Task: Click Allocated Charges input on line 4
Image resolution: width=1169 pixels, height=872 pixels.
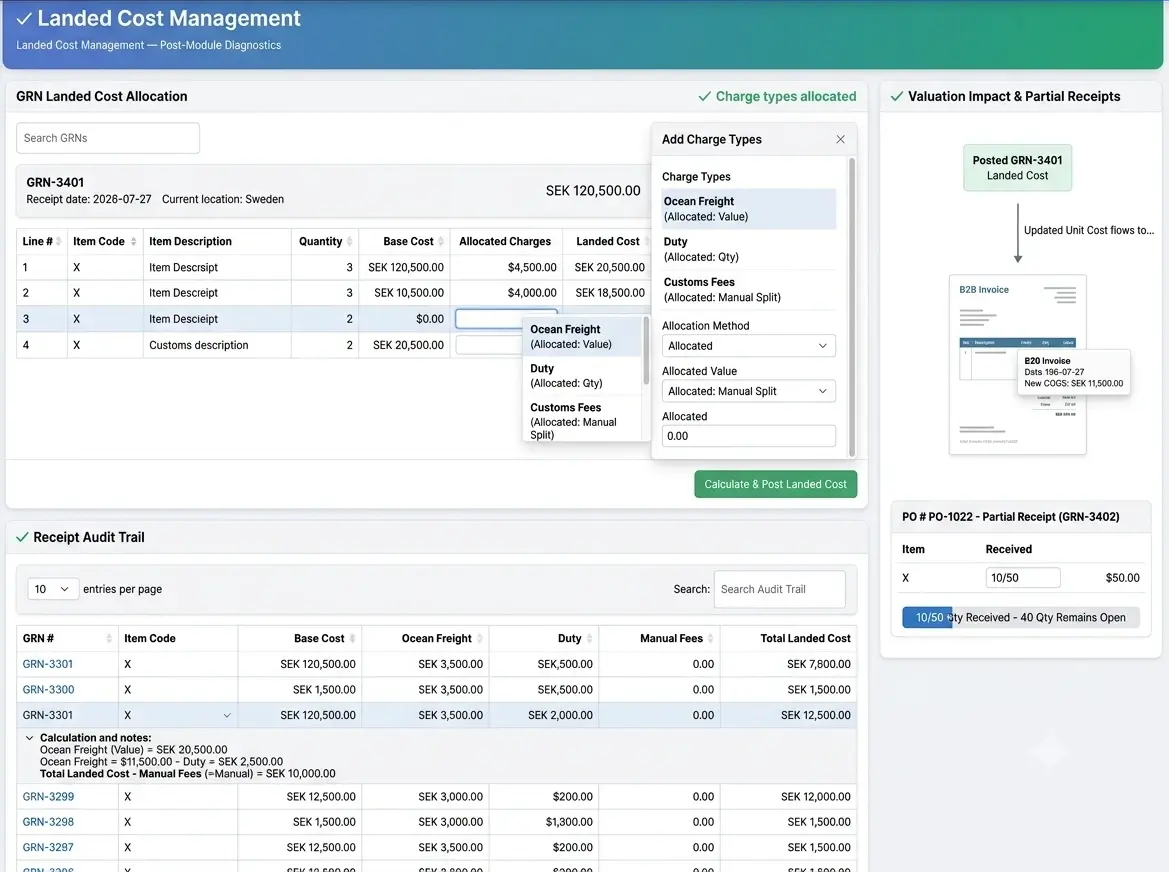Action: [489, 345]
